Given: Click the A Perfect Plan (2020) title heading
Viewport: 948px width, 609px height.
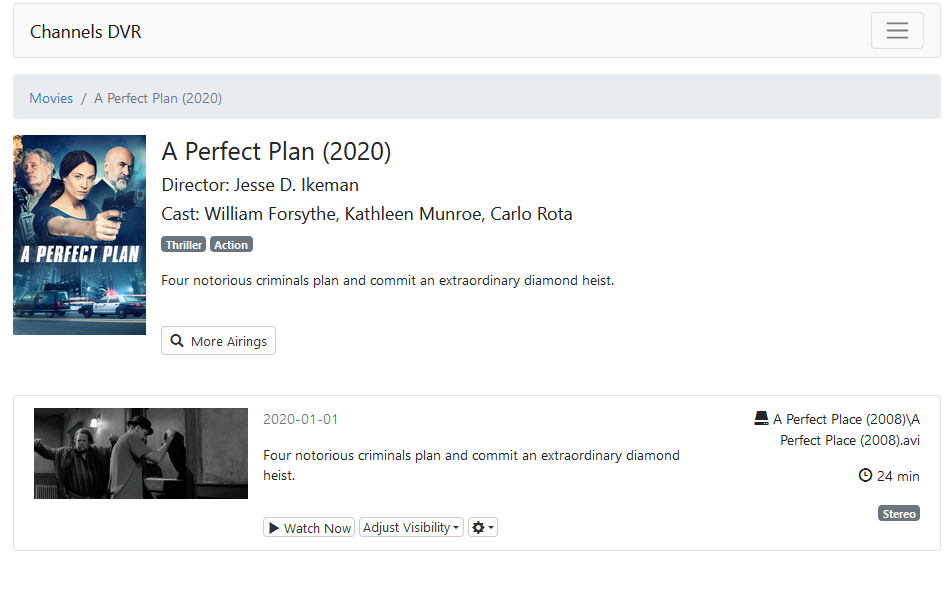Looking at the screenshot, I should (276, 152).
